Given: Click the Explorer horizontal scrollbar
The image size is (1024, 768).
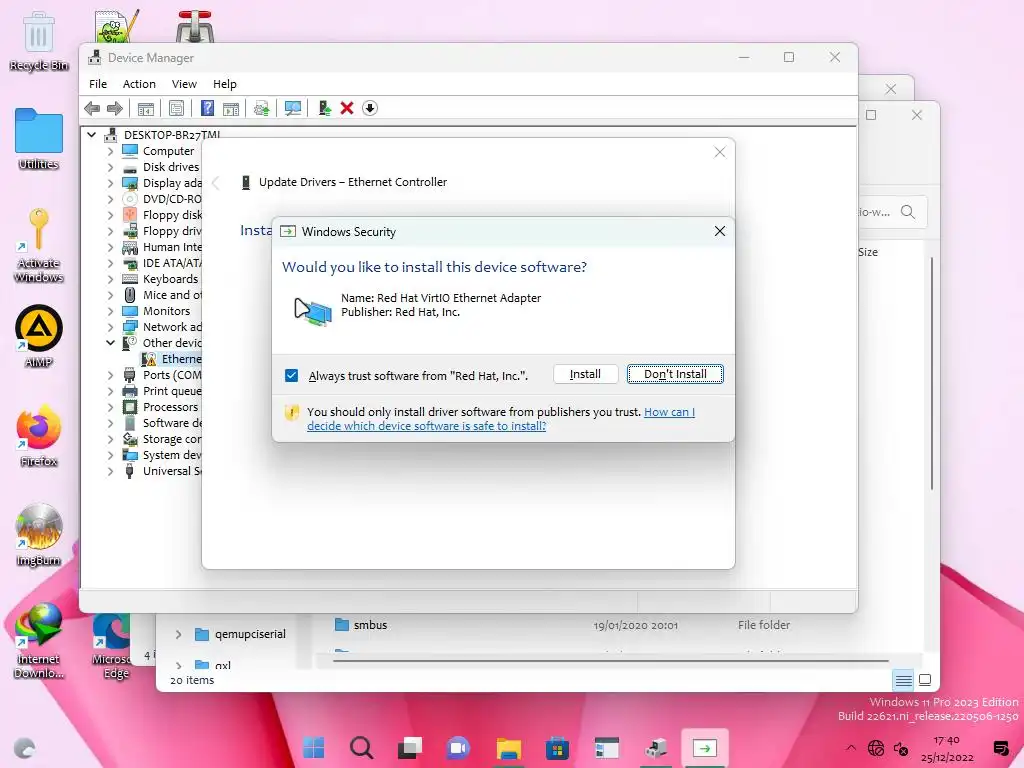Looking at the screenshot, I should [611, 661].
